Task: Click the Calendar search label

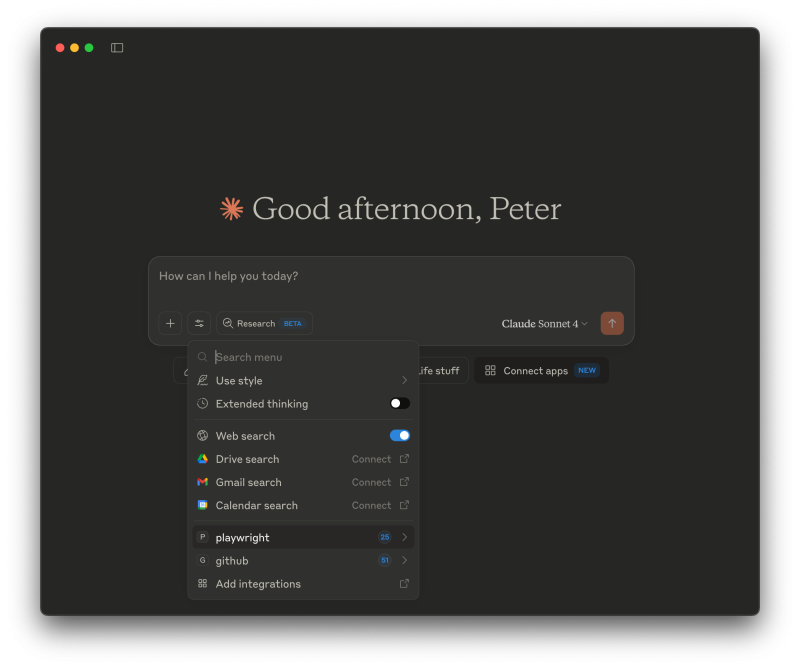Action: pyautogui.click(x=256, y=505)
